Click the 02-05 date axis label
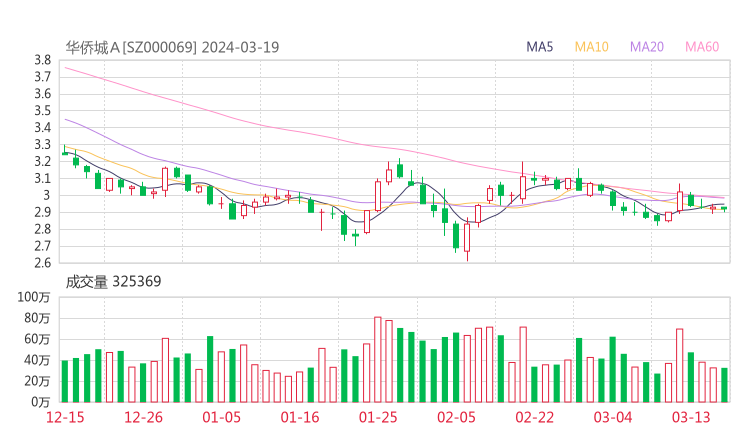The height and width of the screenshot is (440, 740). click(456, 417)
